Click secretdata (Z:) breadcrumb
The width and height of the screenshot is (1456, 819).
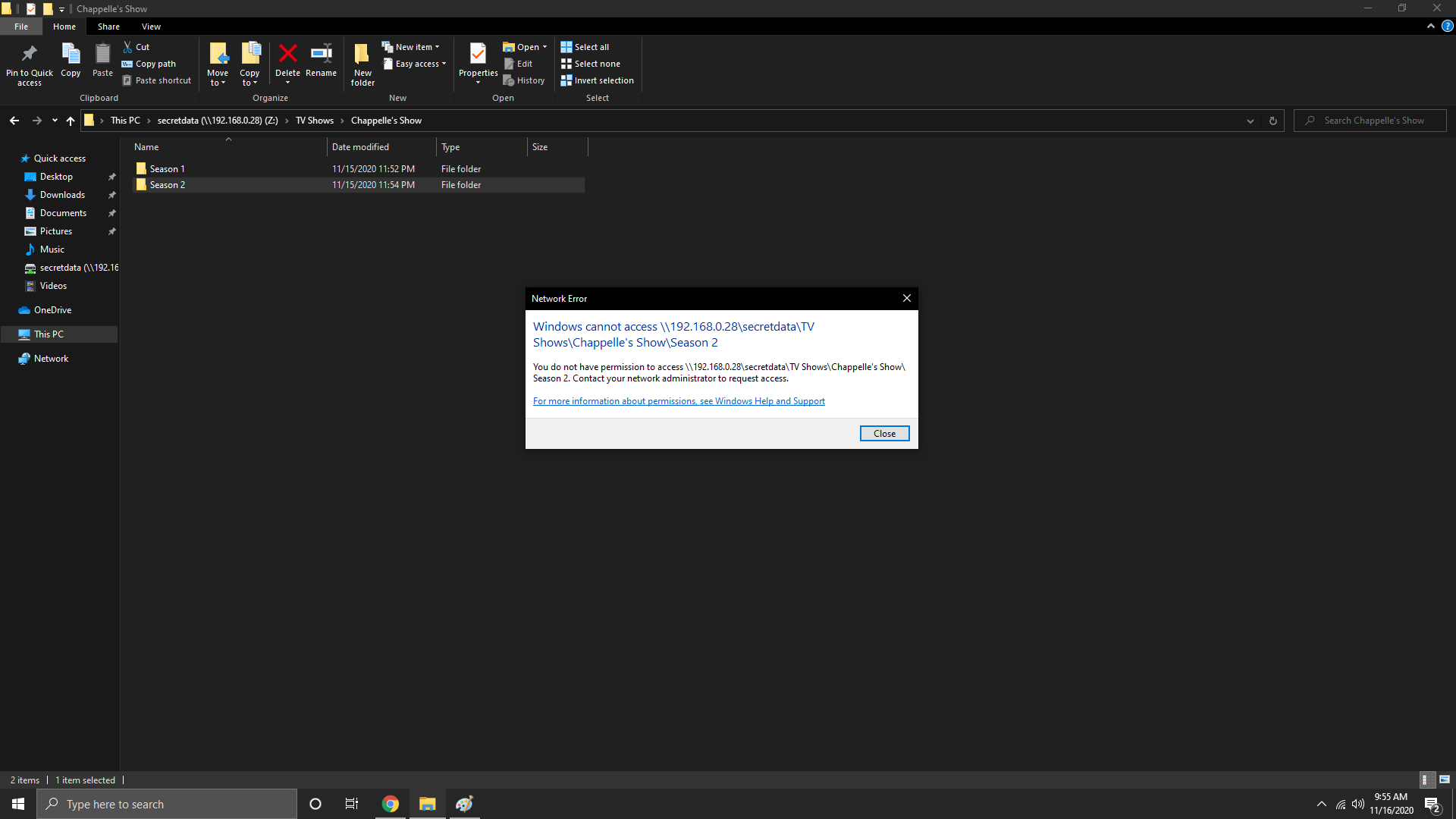click(x=218, y=121)
